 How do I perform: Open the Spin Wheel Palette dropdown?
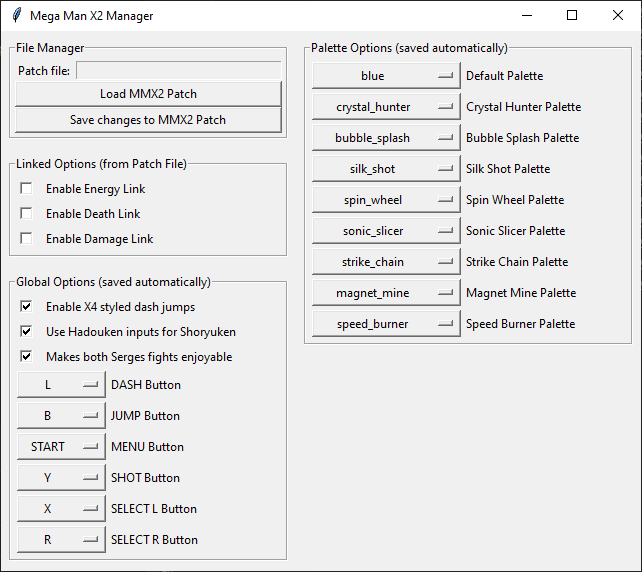point(386,199)
